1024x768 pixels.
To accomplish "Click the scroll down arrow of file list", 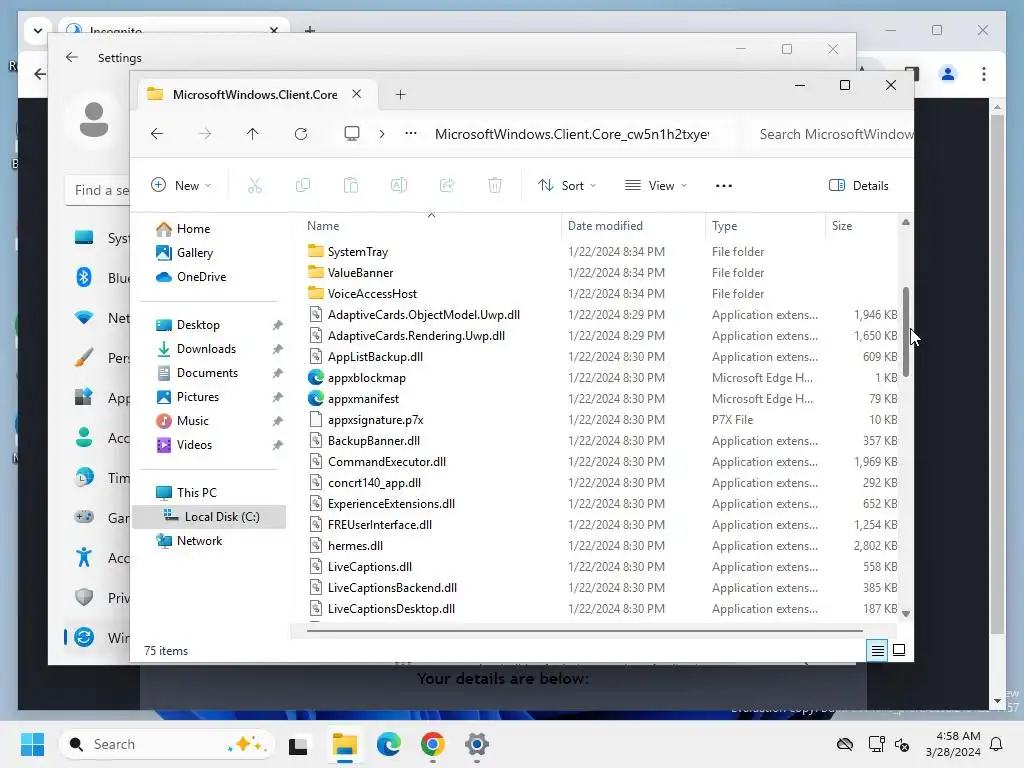I will pos(906,613).
